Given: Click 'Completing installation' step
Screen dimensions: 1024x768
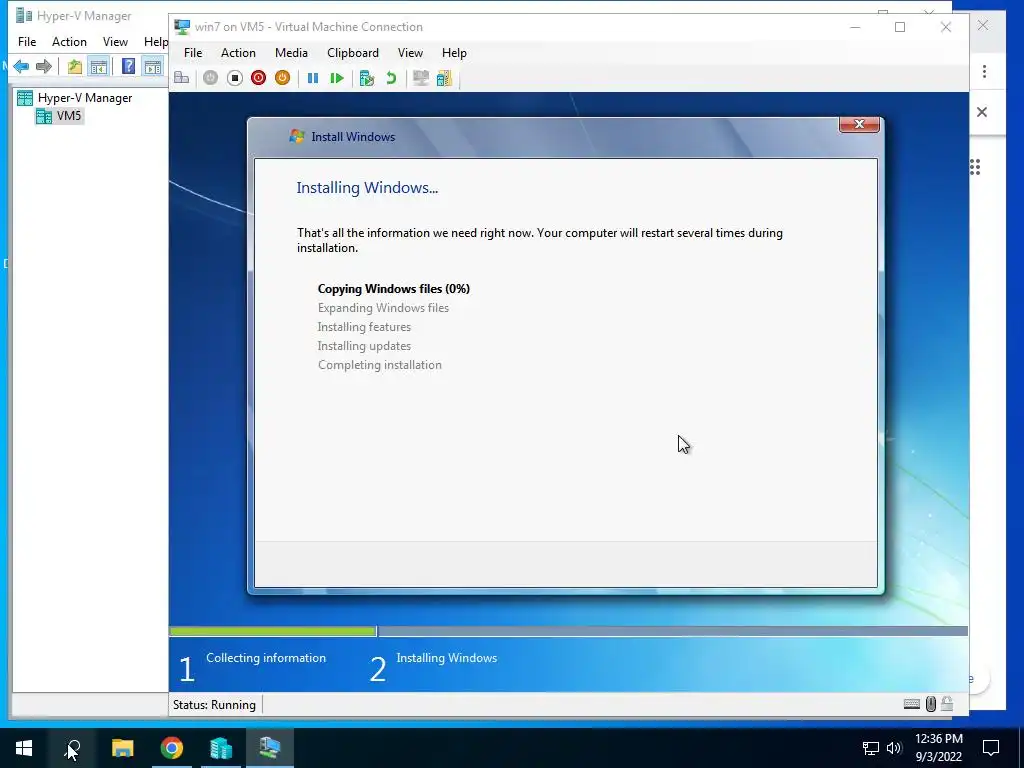Looking at the screenshot, I should (x=379, y=364).
